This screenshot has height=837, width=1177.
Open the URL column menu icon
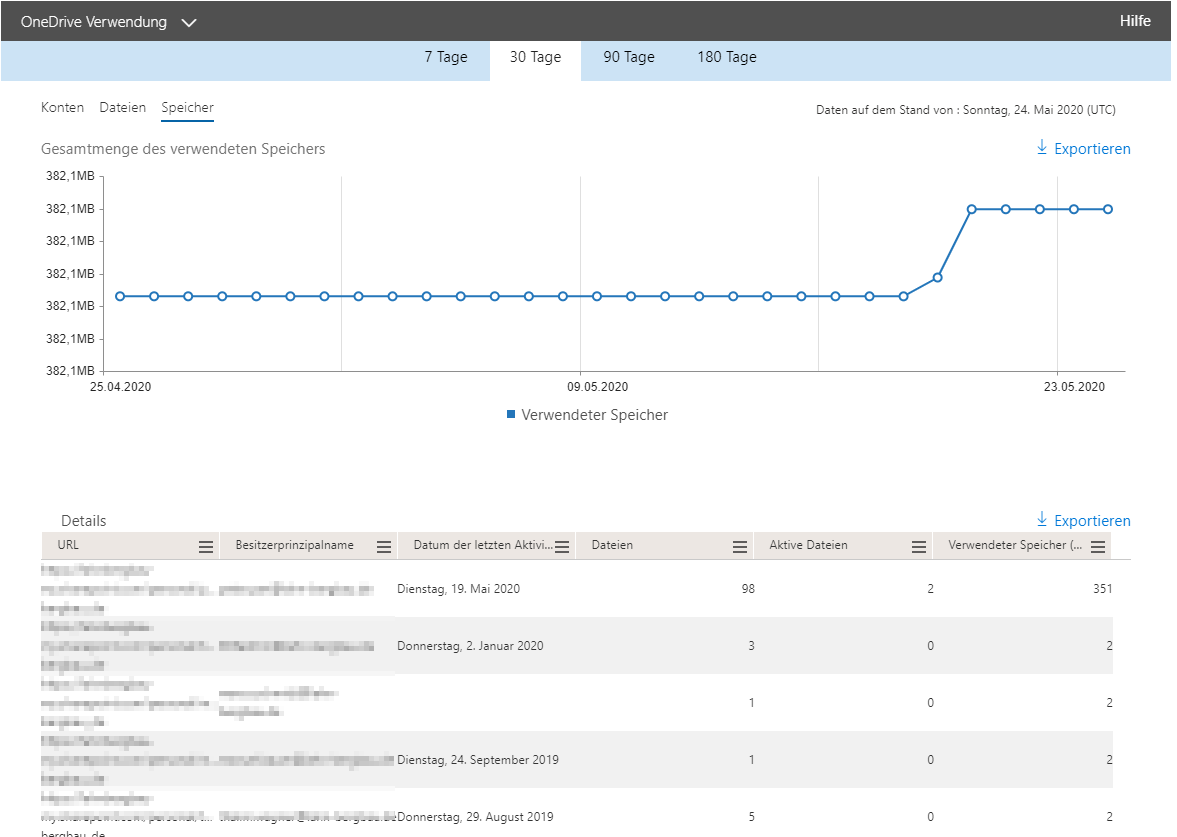click(206, 546)
